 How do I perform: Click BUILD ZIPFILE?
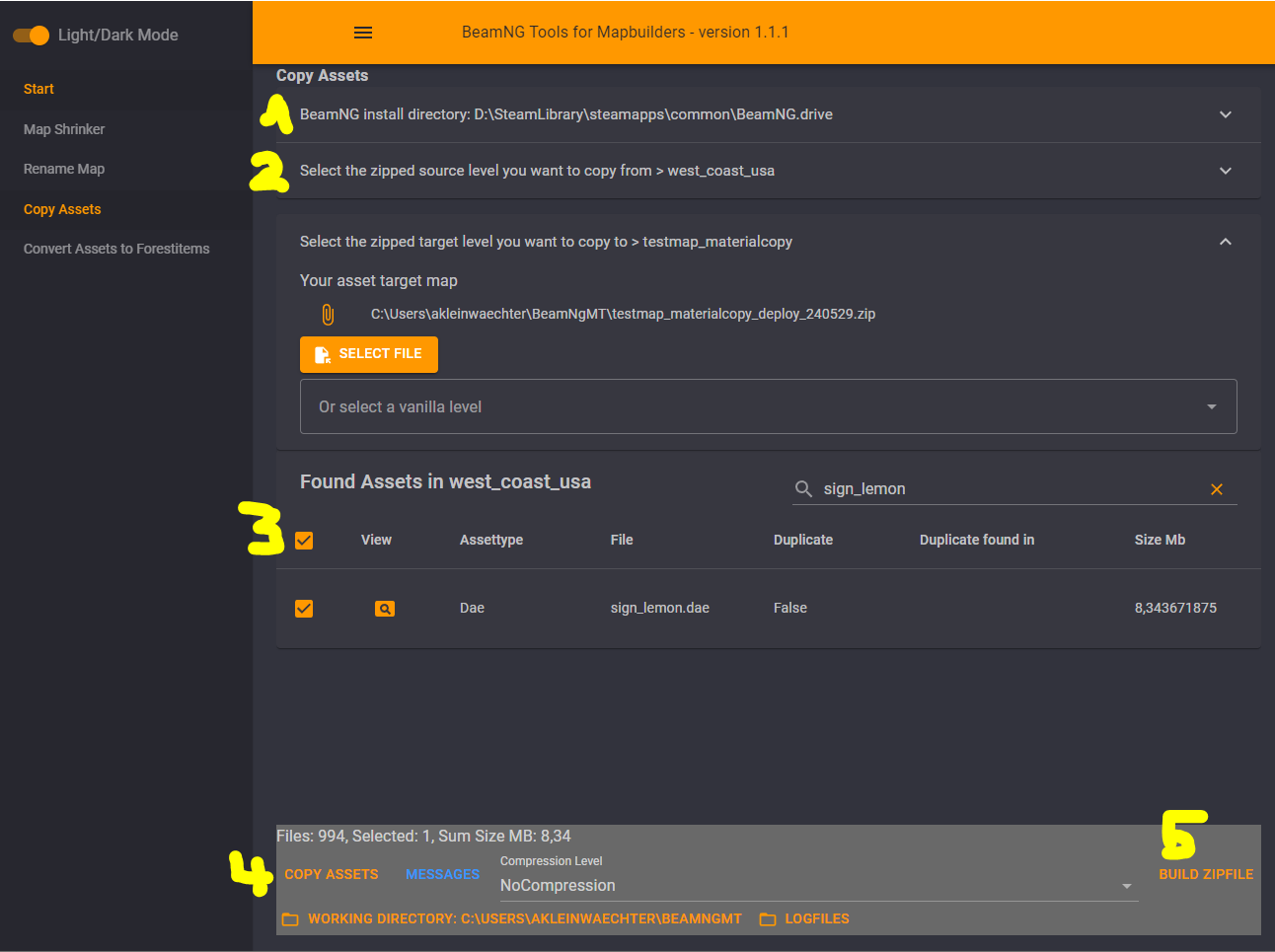pyautogui.click(x=1206, y=875)
